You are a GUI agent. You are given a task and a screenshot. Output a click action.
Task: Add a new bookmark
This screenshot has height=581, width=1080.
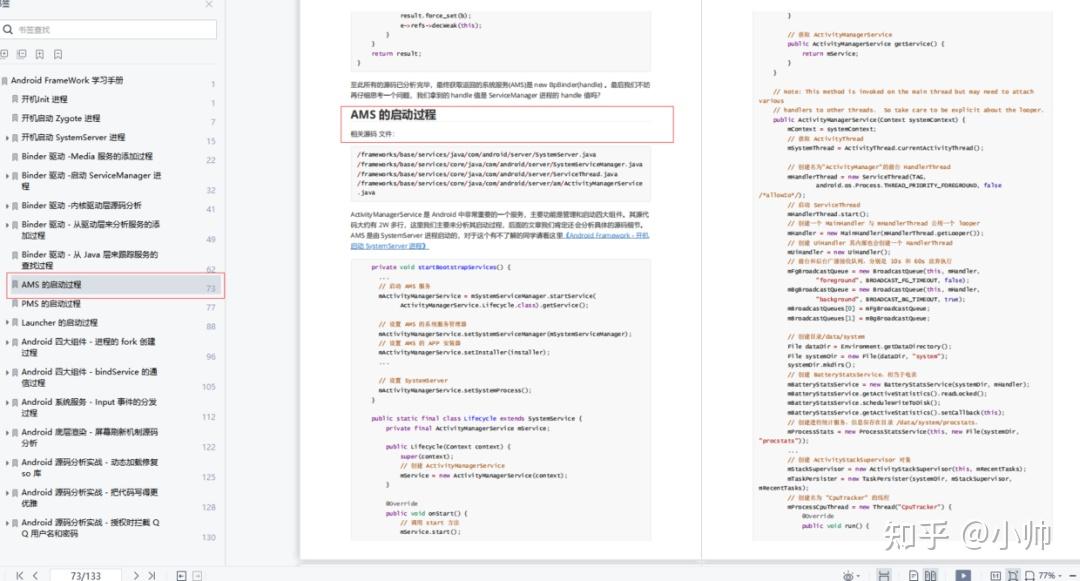click(40, 54)
